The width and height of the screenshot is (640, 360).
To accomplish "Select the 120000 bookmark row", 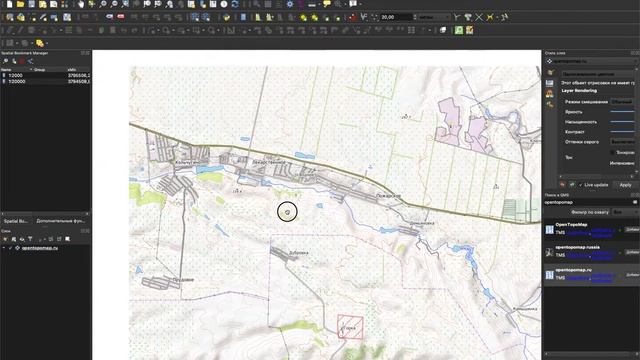I will tap(45, 81).
